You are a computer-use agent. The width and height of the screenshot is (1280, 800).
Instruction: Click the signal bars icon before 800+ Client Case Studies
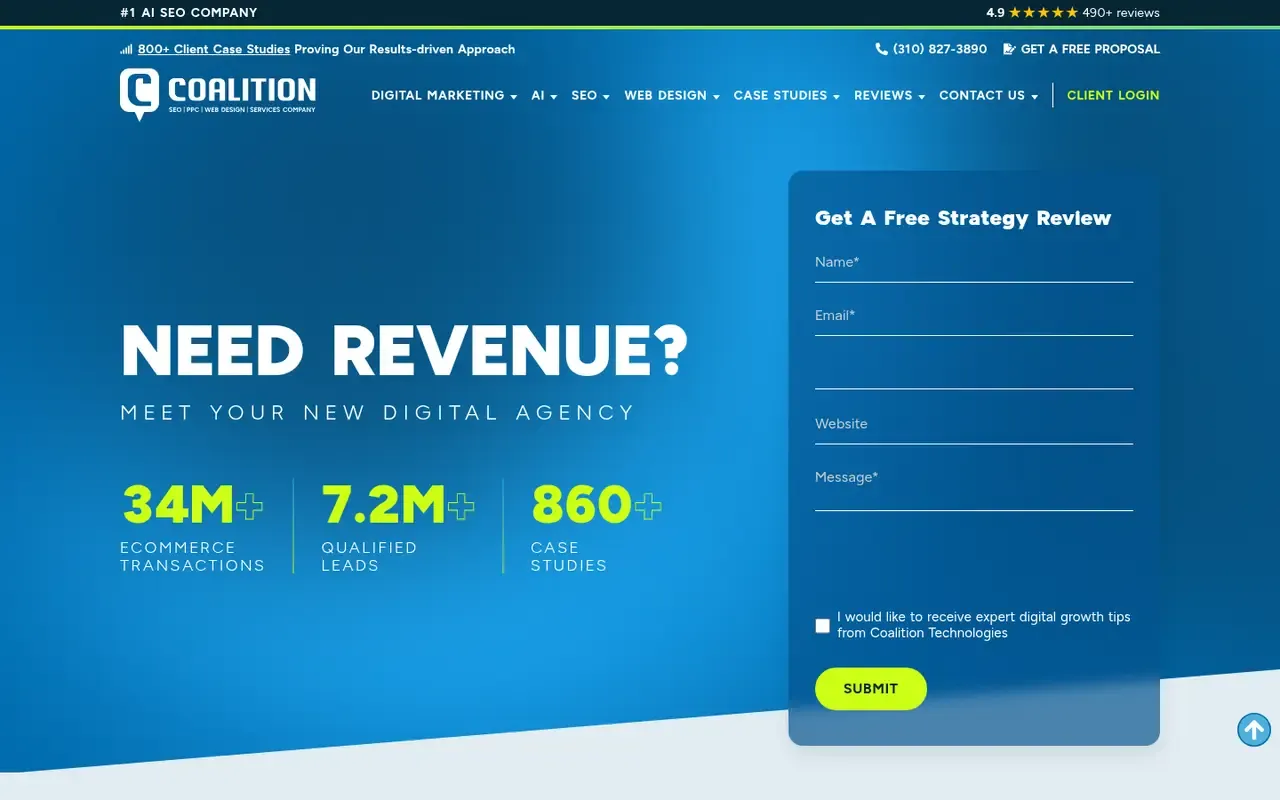click(126, 49)
